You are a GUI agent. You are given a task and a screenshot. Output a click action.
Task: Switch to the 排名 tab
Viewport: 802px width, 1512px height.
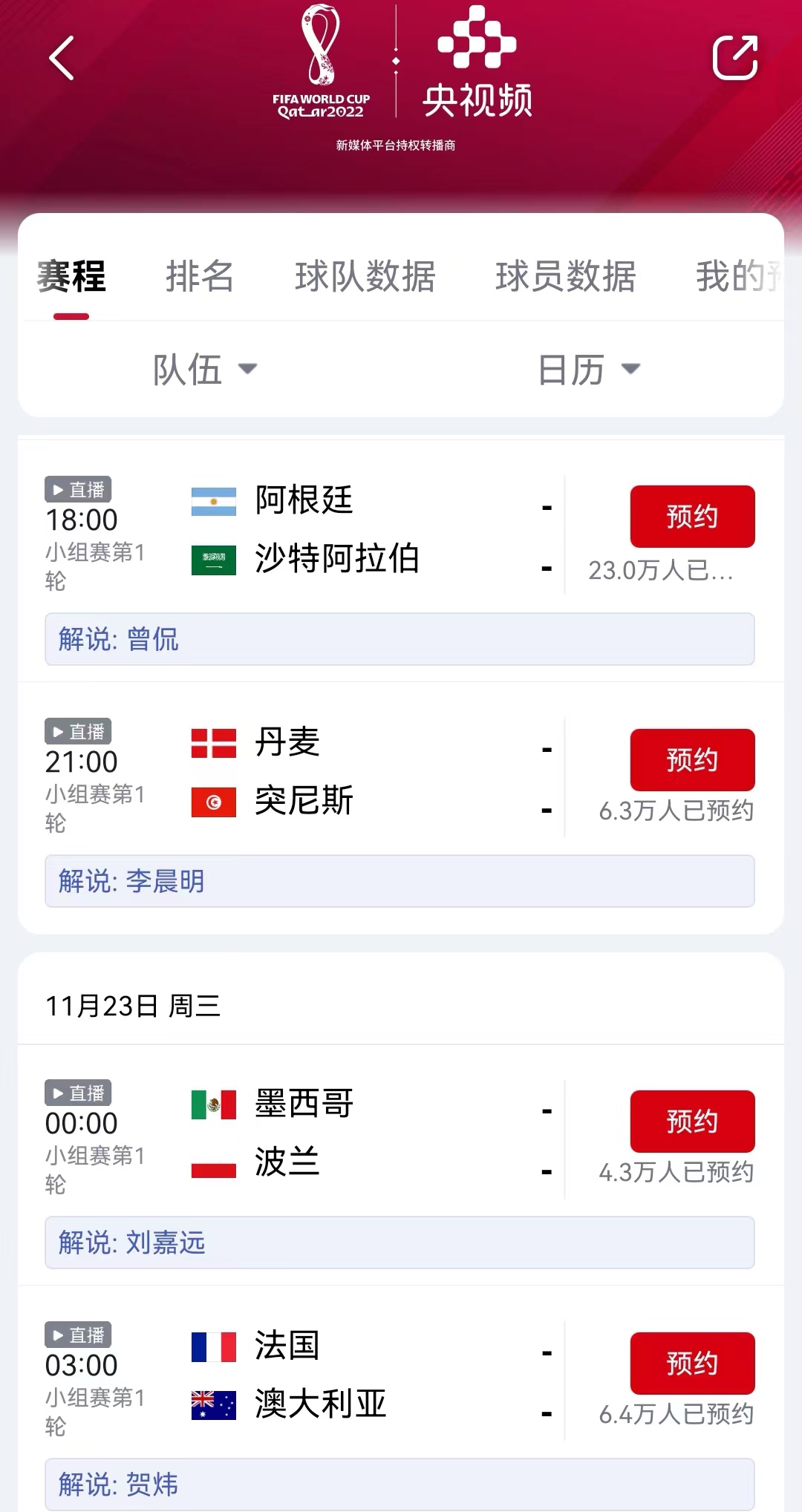[x=199, y=277]
